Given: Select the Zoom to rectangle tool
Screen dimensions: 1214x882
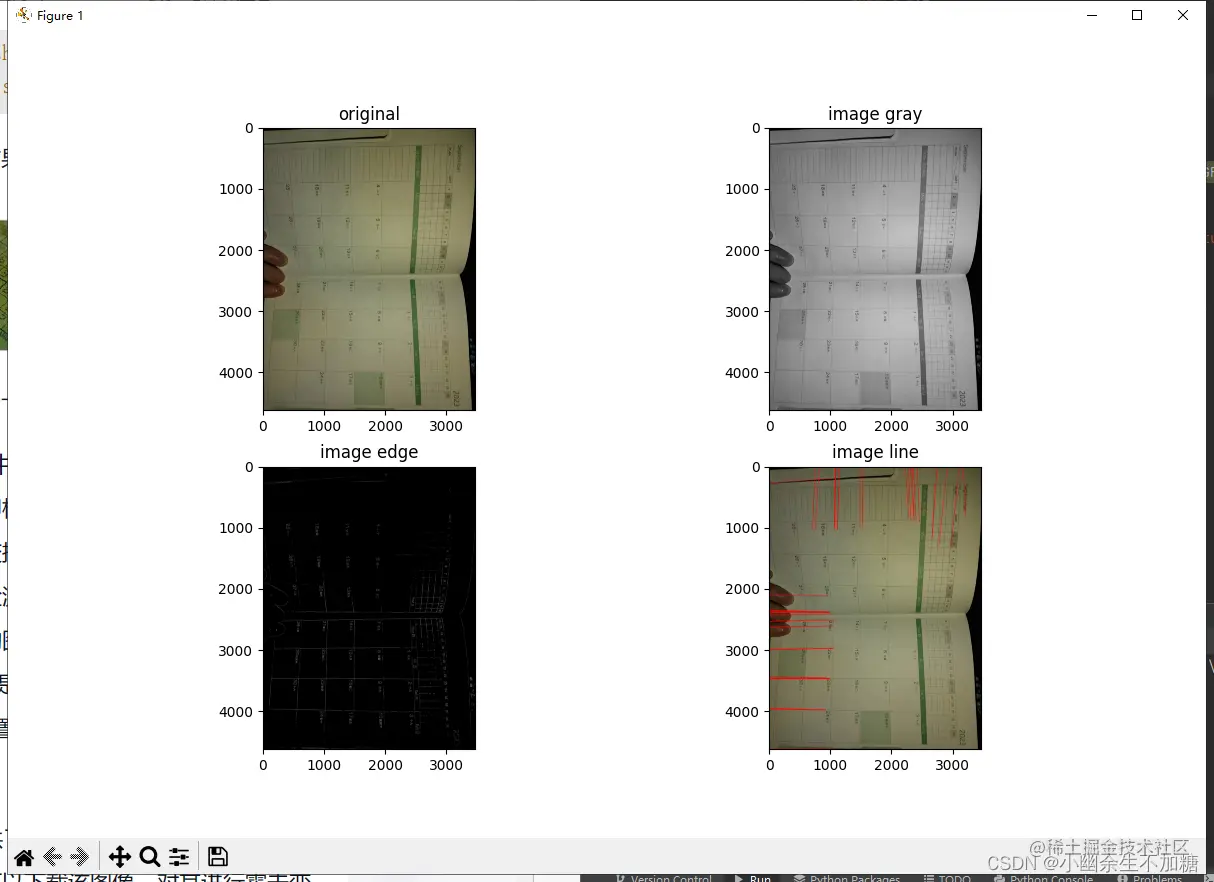Looking at the screenshot, I should (150, 857).
